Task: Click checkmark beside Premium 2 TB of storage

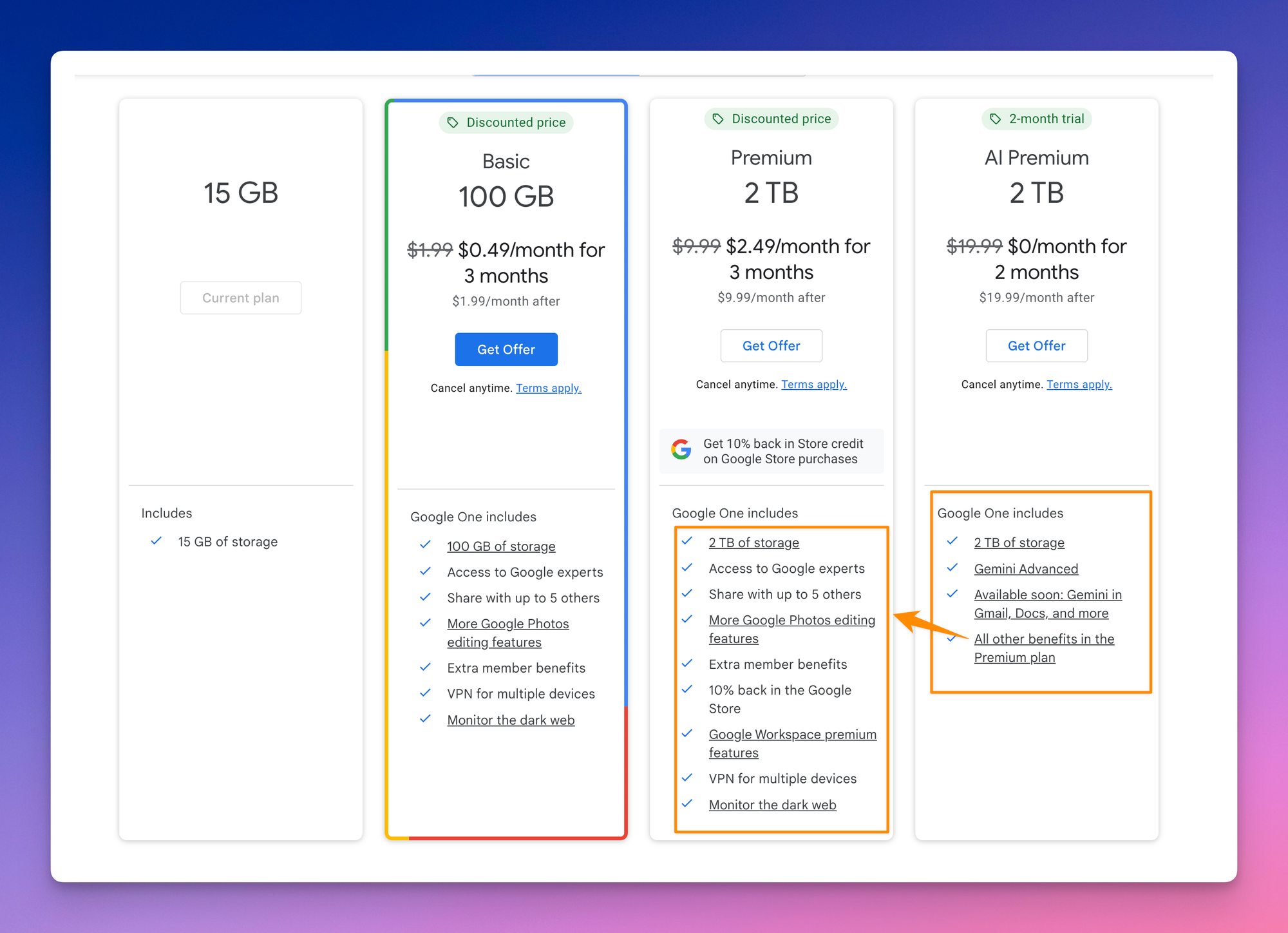Action: pyautogui.click(x=687, y=541)
